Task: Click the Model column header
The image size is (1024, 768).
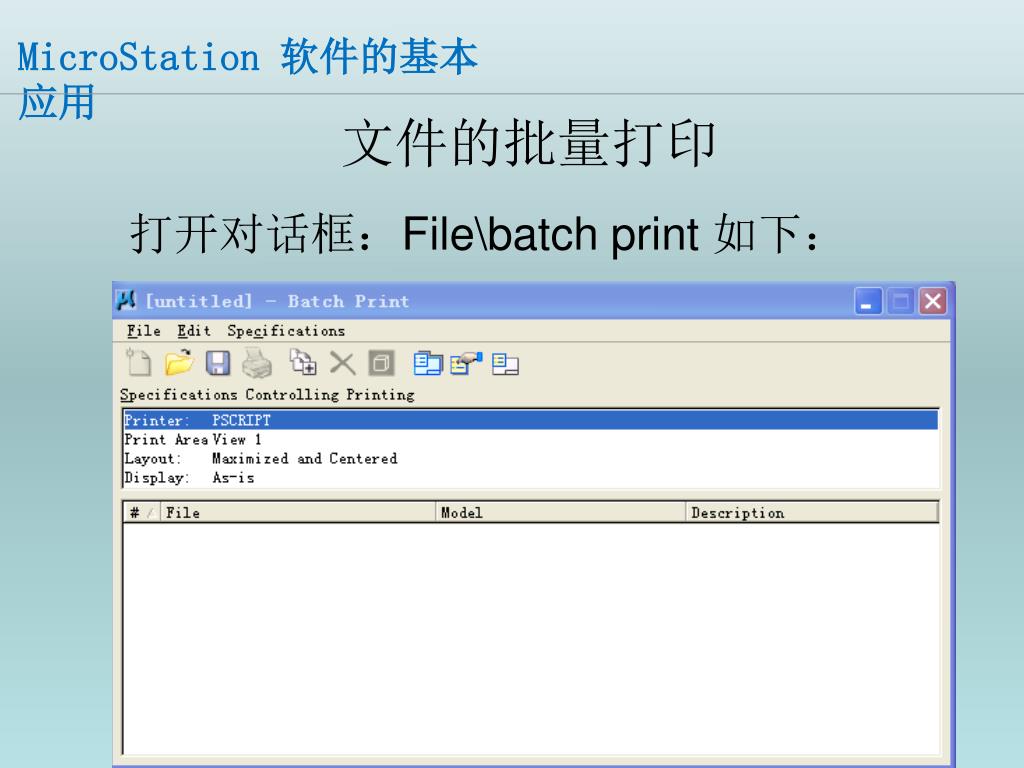Action: point(560,513)
